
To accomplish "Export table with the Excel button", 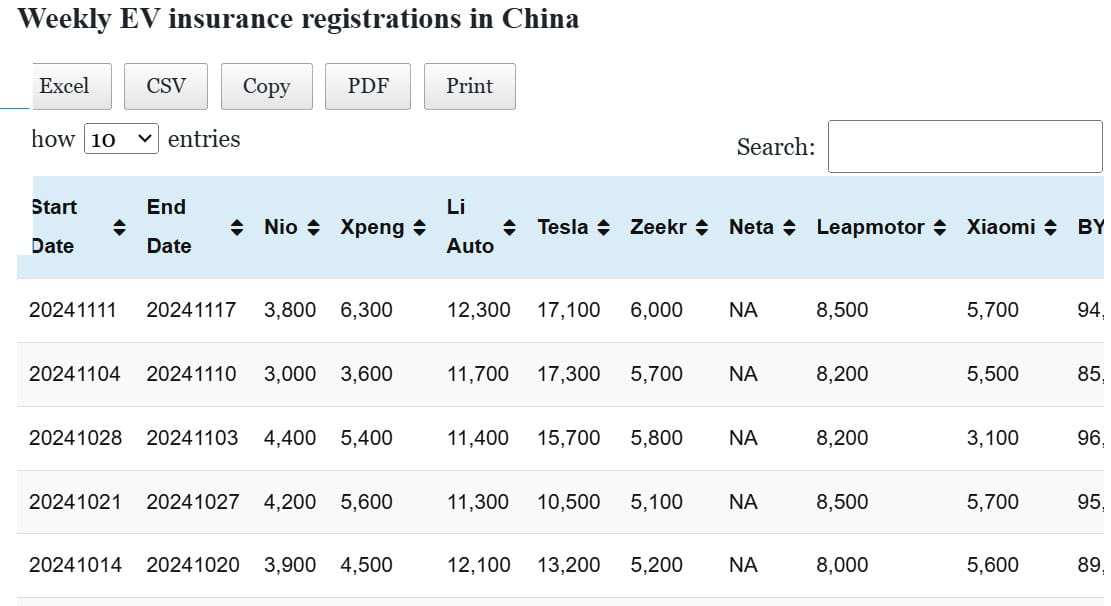I will 65,86.
